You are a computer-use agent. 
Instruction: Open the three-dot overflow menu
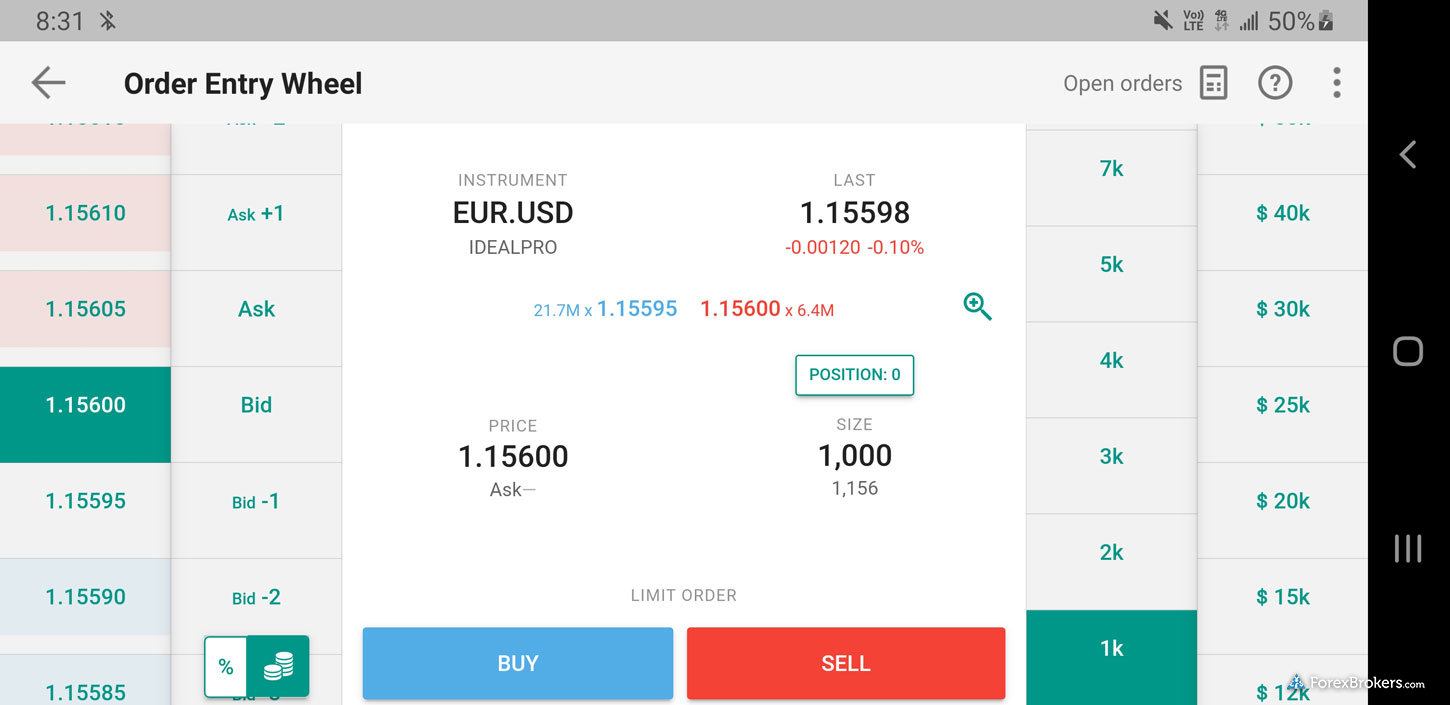click(1336, 83)
